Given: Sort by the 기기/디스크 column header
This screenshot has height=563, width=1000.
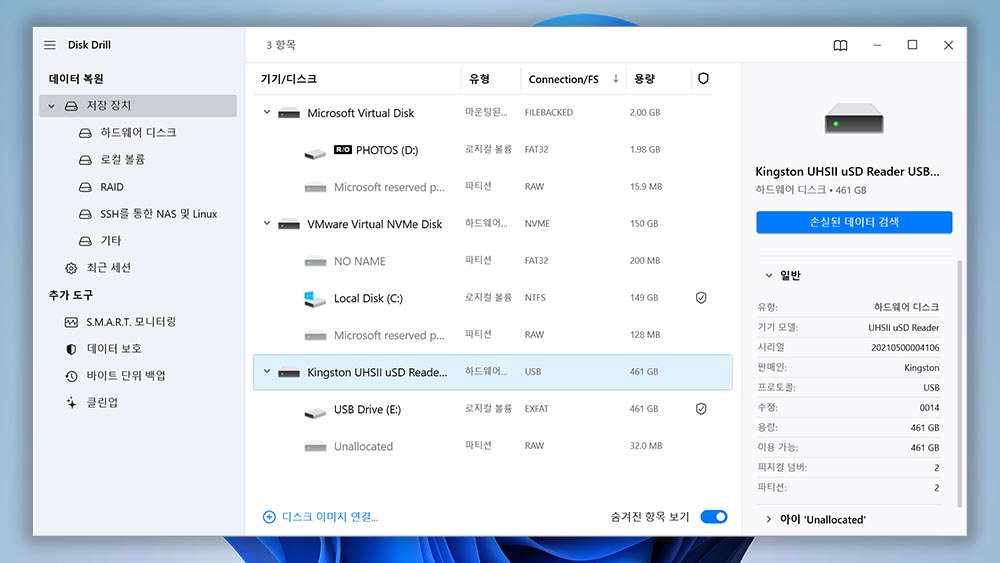Looking at the screenshot, I should [x=288, y=79].
